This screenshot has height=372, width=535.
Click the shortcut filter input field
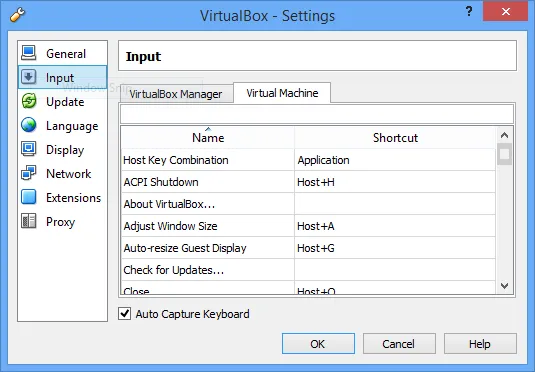click(317, 114)
